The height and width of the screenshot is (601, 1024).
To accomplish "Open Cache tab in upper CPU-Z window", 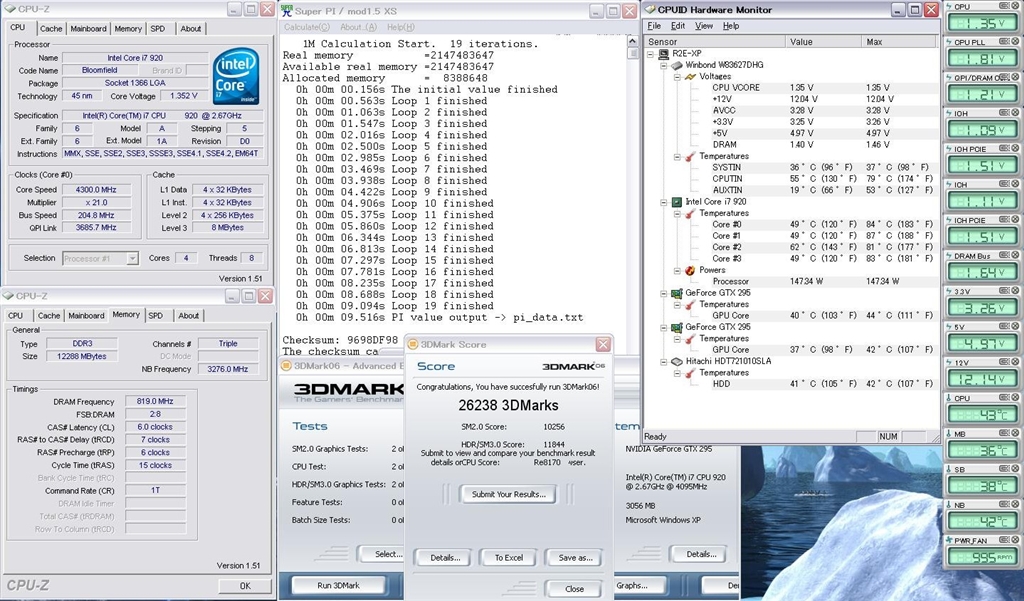I will coord(51,29).
